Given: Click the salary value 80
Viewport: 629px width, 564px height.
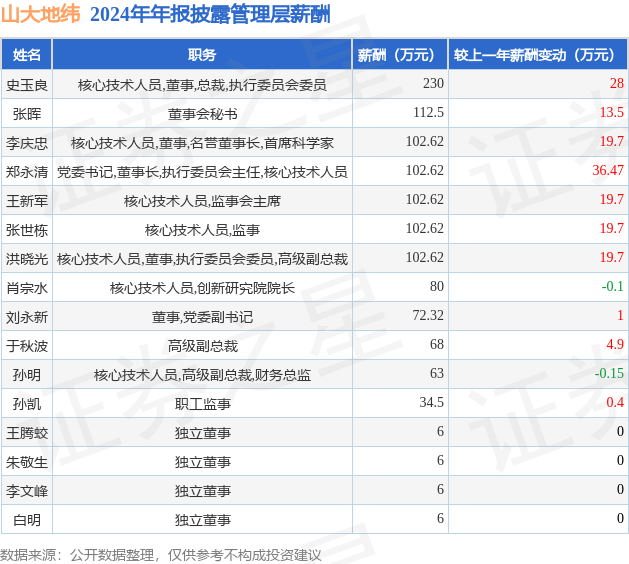Looking at the screenshot, I should pyautogui.click(x=437, y=286).
